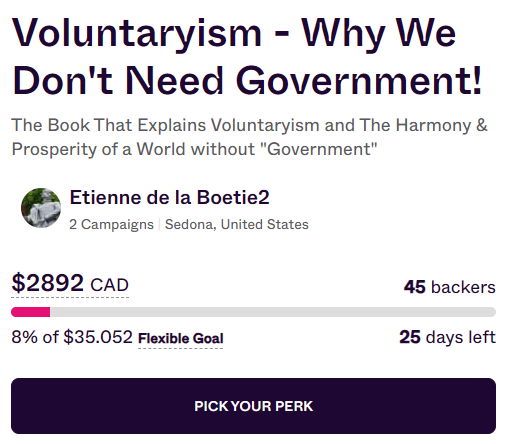Click the word "backers" beside 45
The image size is (522, 444).
point(463,287)
